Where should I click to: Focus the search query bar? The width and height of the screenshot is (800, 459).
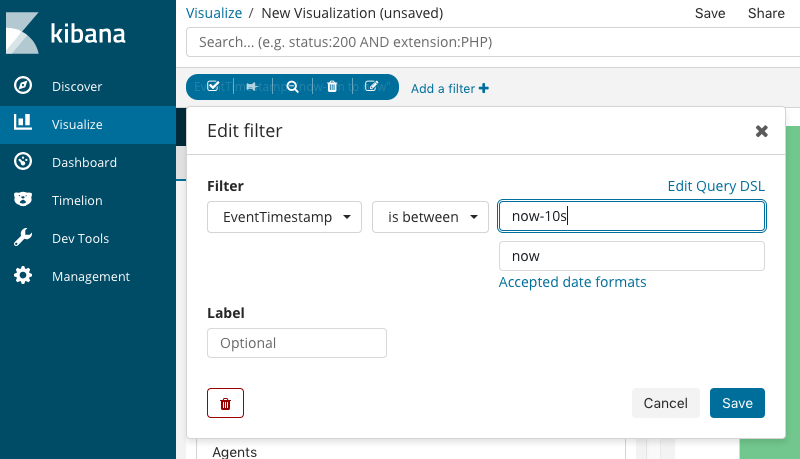pyautogui.click(x=493, y=42)
